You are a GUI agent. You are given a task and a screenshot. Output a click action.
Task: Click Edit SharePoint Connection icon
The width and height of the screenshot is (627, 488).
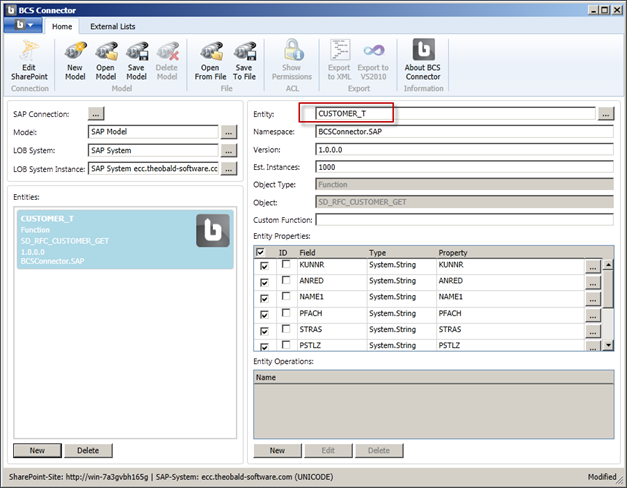[x=29, y=58]
